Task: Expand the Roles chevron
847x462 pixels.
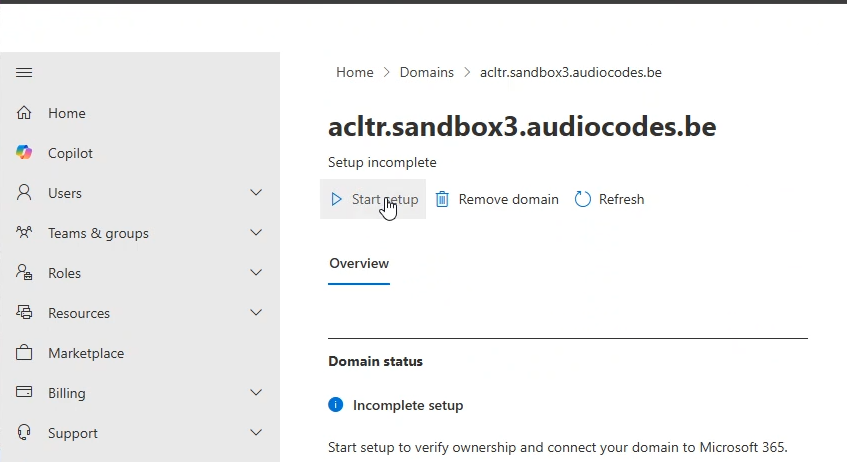Action: click(256, 272)
